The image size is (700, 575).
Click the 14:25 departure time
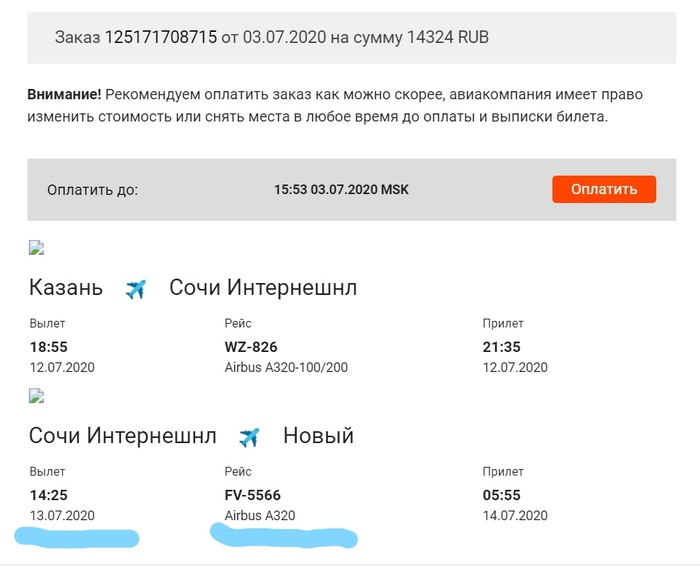[48, 495]
